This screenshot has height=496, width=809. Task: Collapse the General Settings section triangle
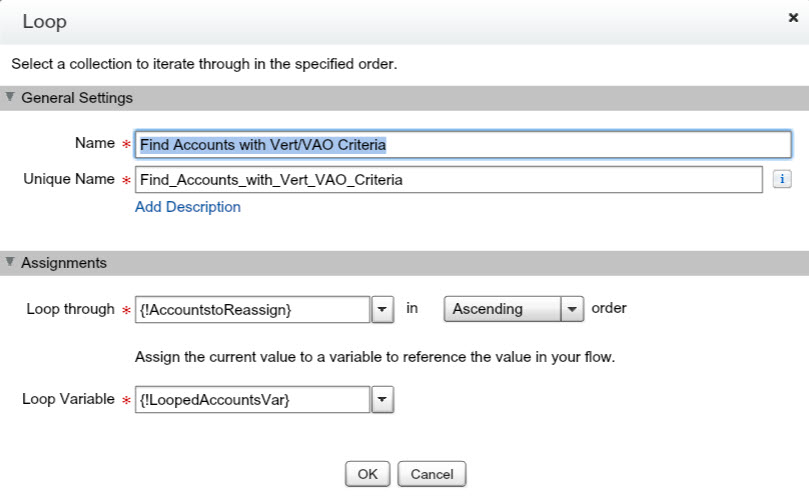[x=10, y=98]
